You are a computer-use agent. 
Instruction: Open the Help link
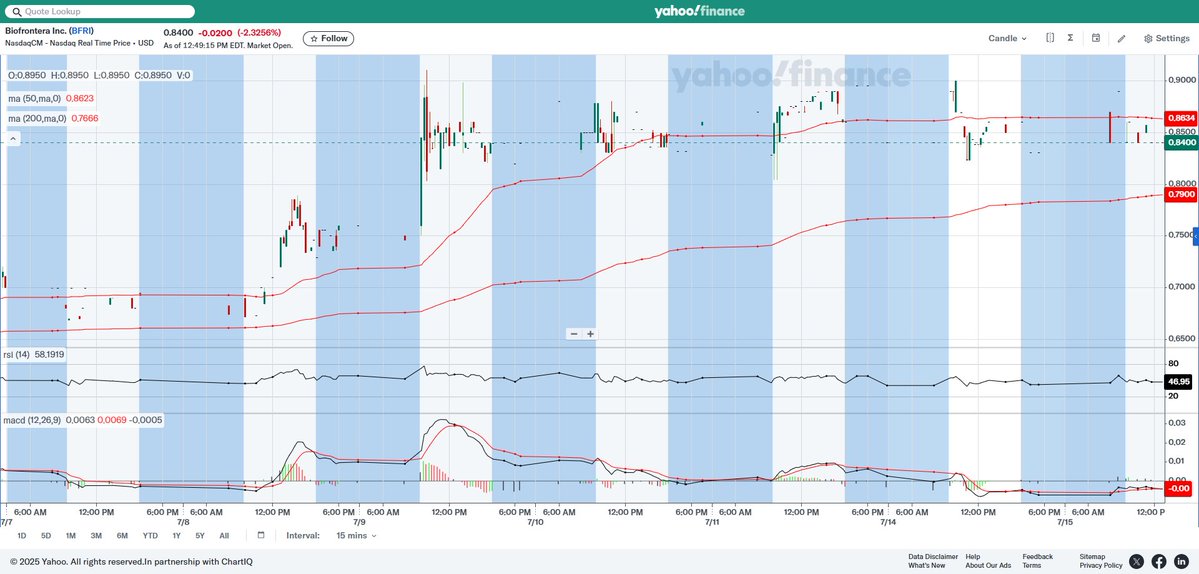pyautogui.click(x=973, y=556)
